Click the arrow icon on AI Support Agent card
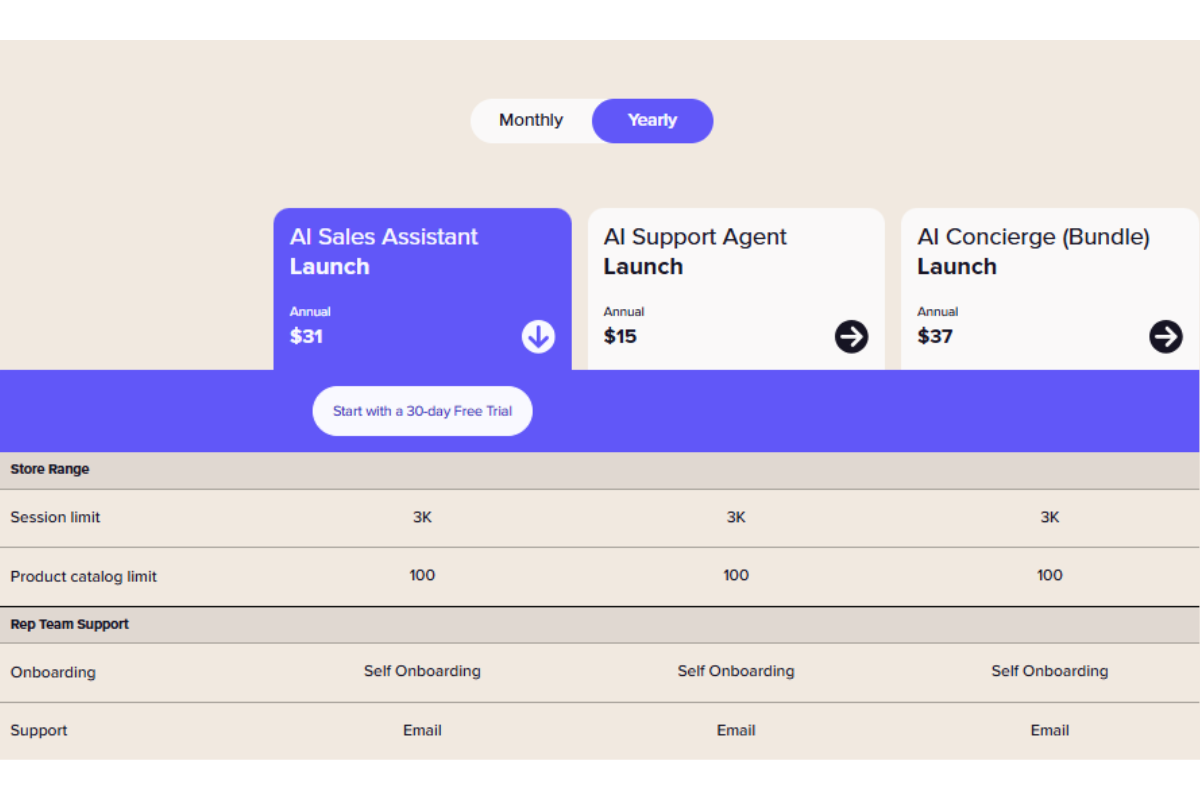The height and width of the screenshot is (800, 1200). click(x=852, y=337)
